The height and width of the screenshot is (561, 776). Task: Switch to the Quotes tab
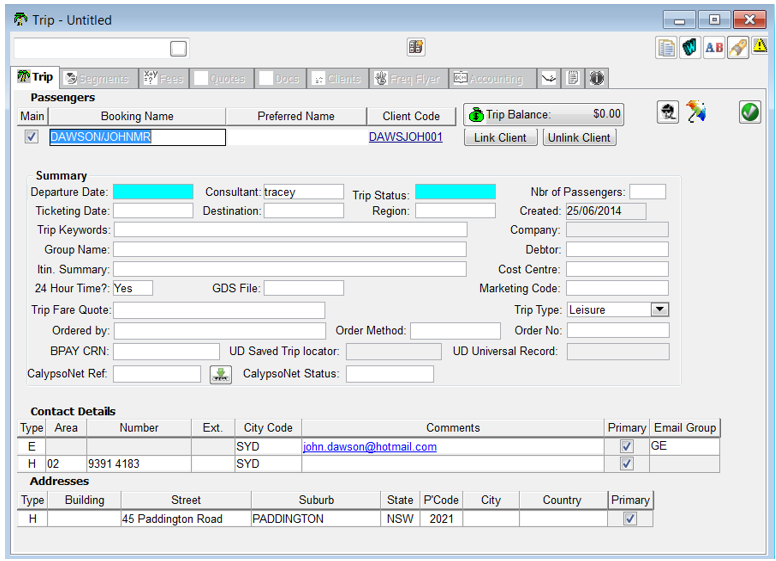(222, 78)
